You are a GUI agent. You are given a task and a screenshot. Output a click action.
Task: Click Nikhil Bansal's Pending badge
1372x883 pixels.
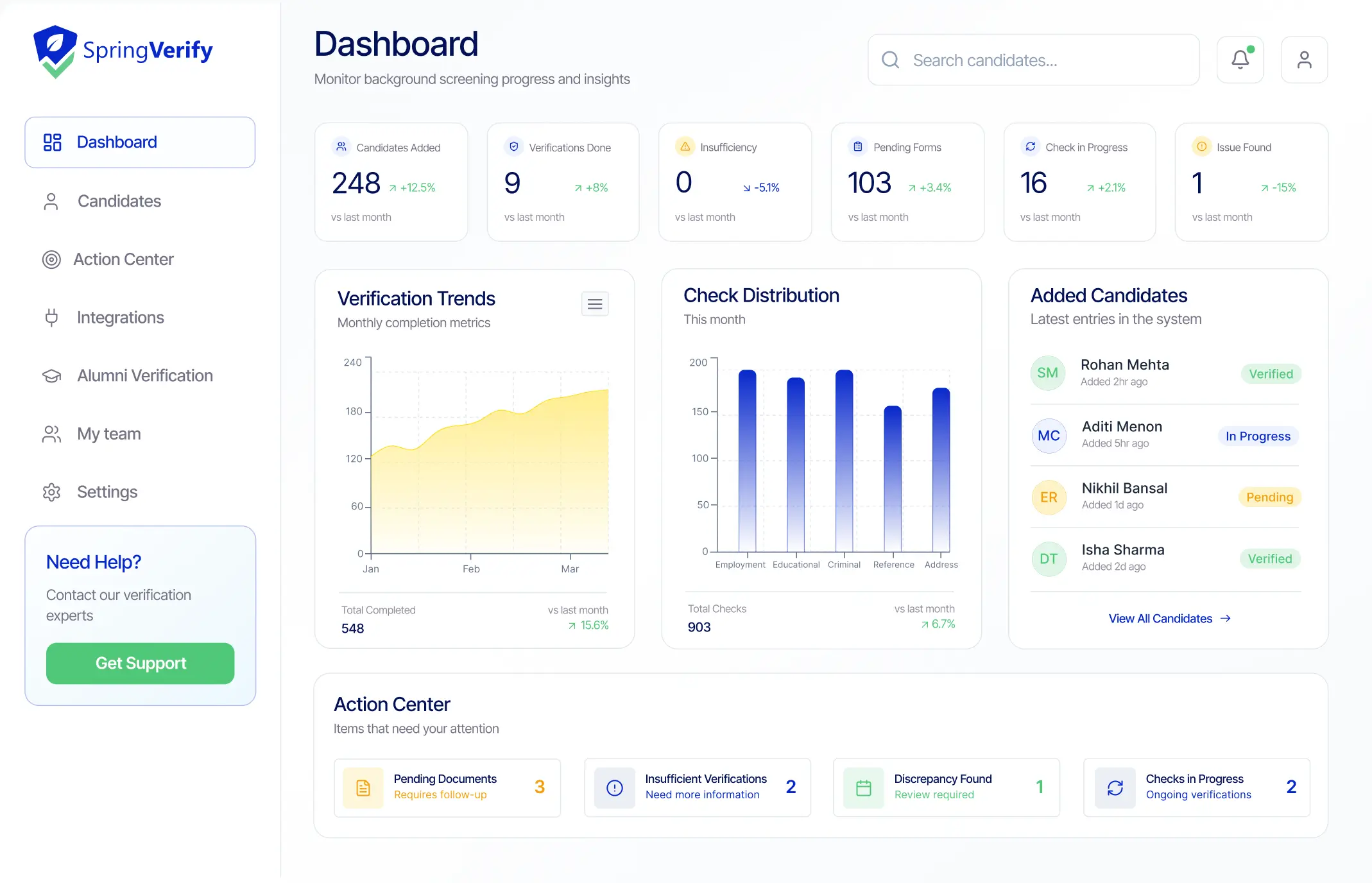tap(1269, 497)
